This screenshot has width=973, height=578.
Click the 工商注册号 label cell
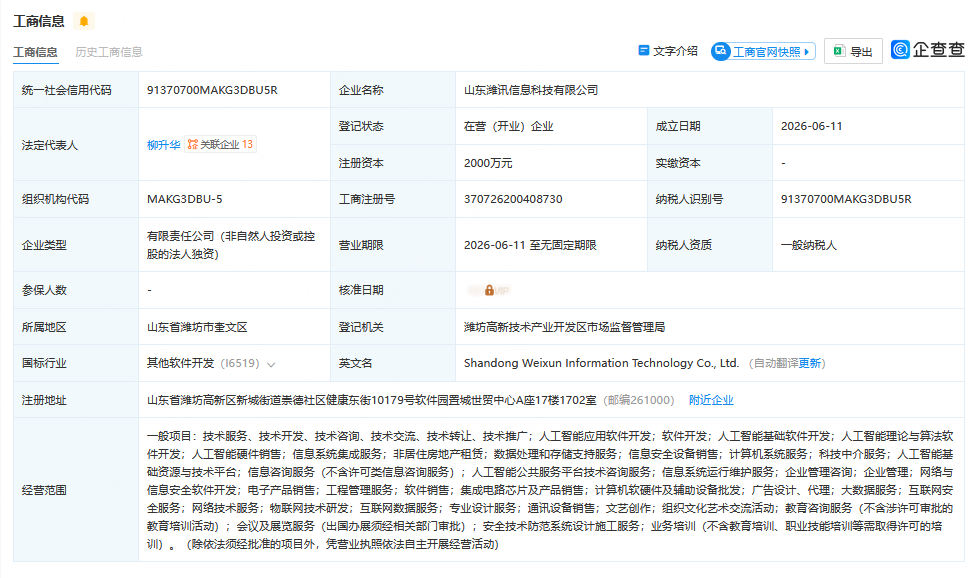[x=393, y=199]
